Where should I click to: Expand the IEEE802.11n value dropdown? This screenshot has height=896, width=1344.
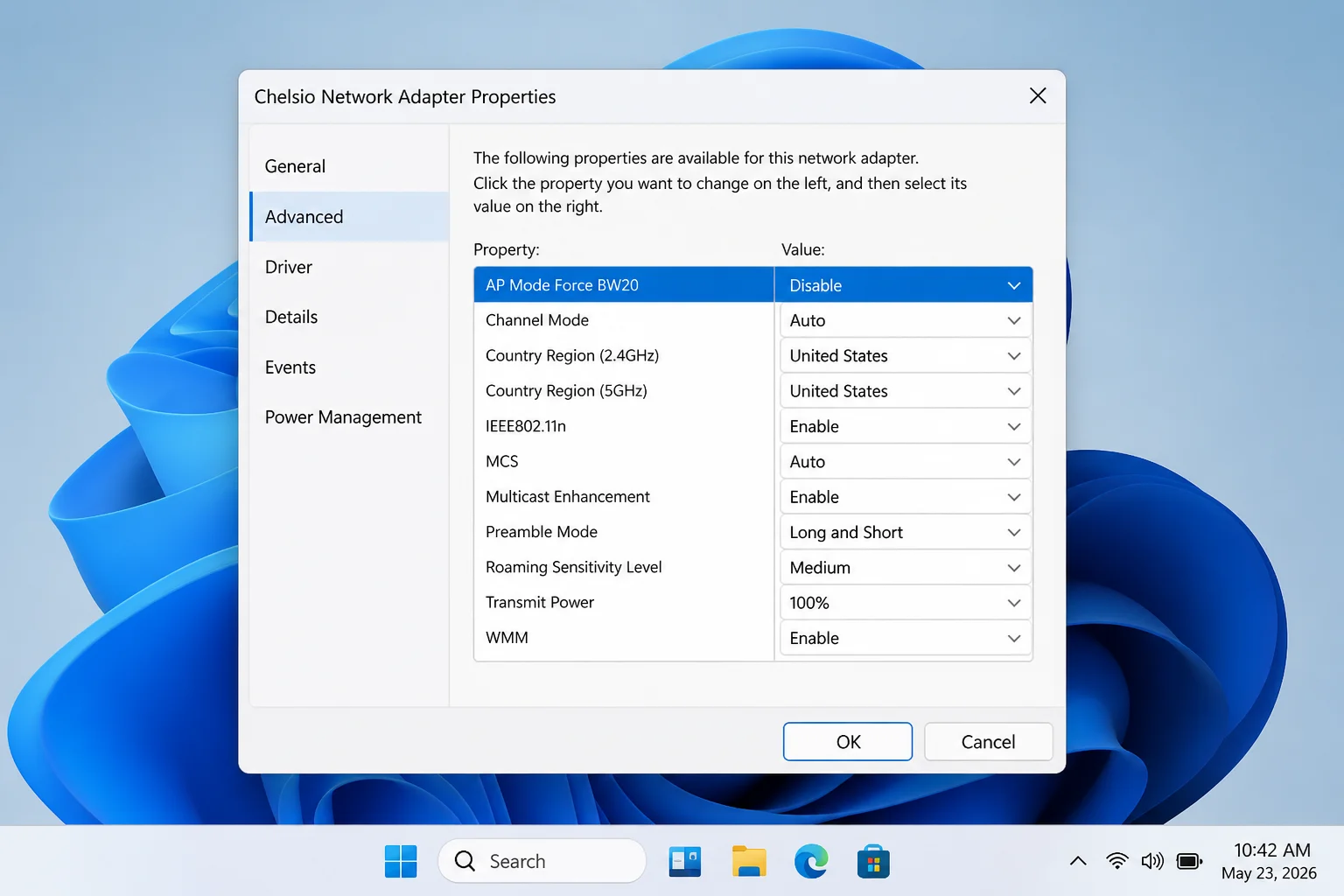[x=905, y=426]
